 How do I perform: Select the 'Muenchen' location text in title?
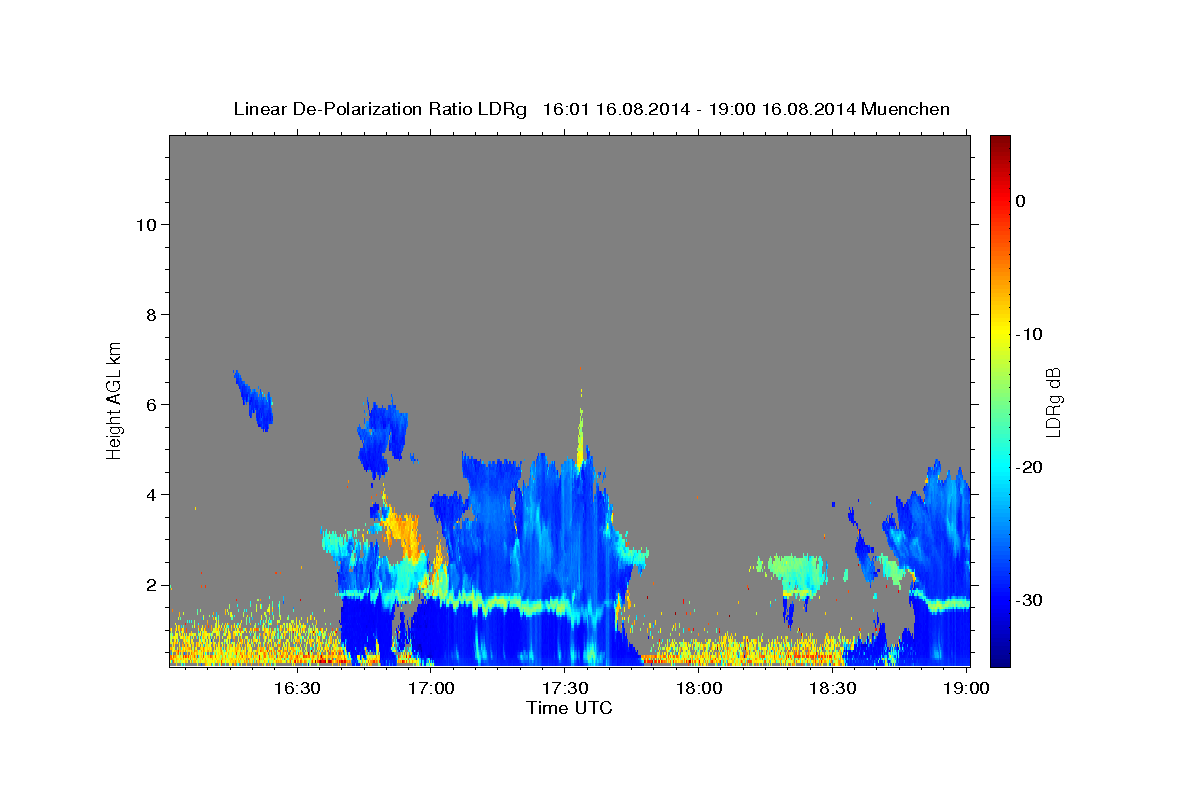click(904, 109)
